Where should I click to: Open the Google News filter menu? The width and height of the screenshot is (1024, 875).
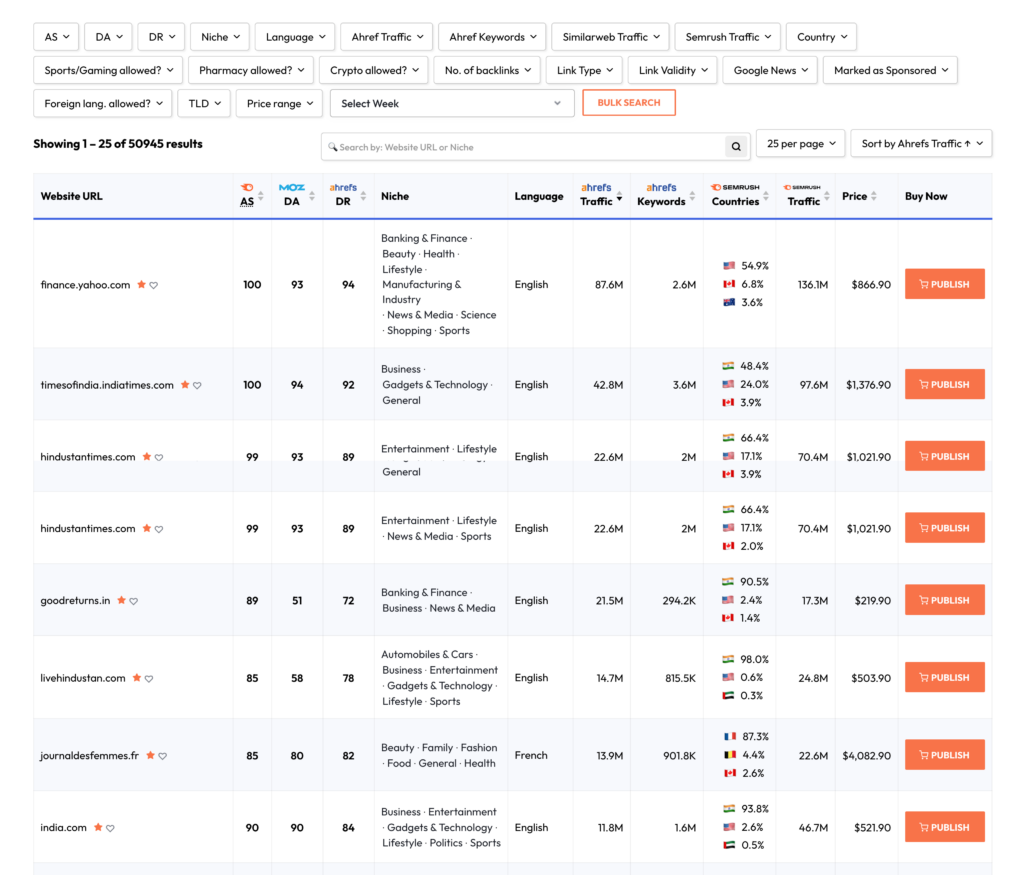770,70
